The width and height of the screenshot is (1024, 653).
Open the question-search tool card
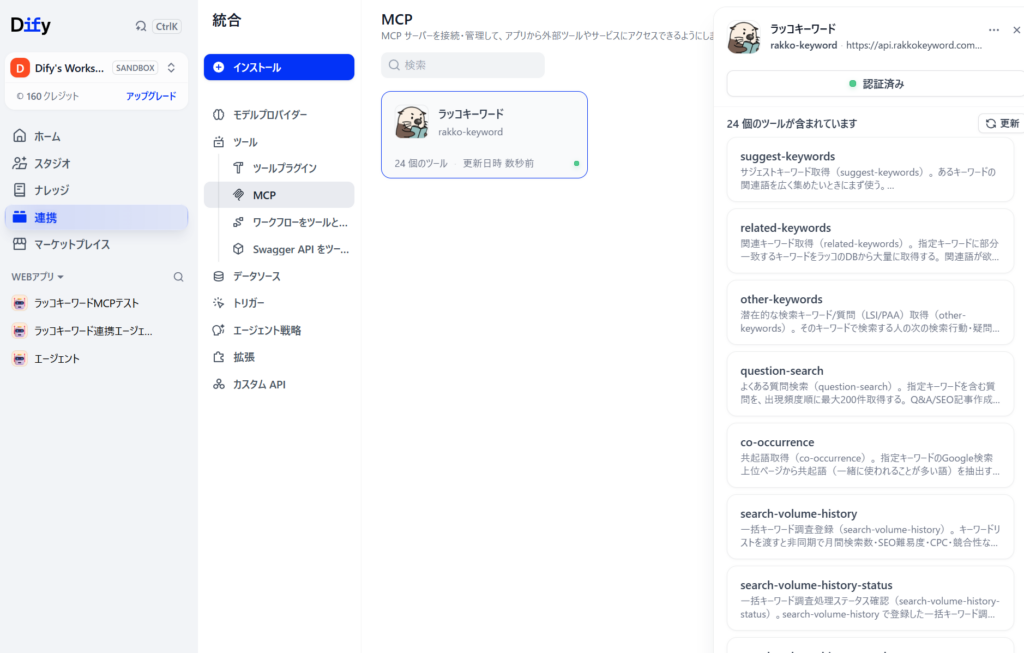[x=870, y=385]
